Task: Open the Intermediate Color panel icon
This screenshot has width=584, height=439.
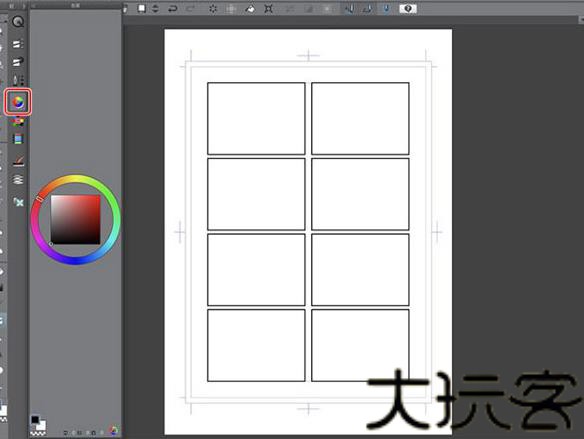Action: point(18,139)
